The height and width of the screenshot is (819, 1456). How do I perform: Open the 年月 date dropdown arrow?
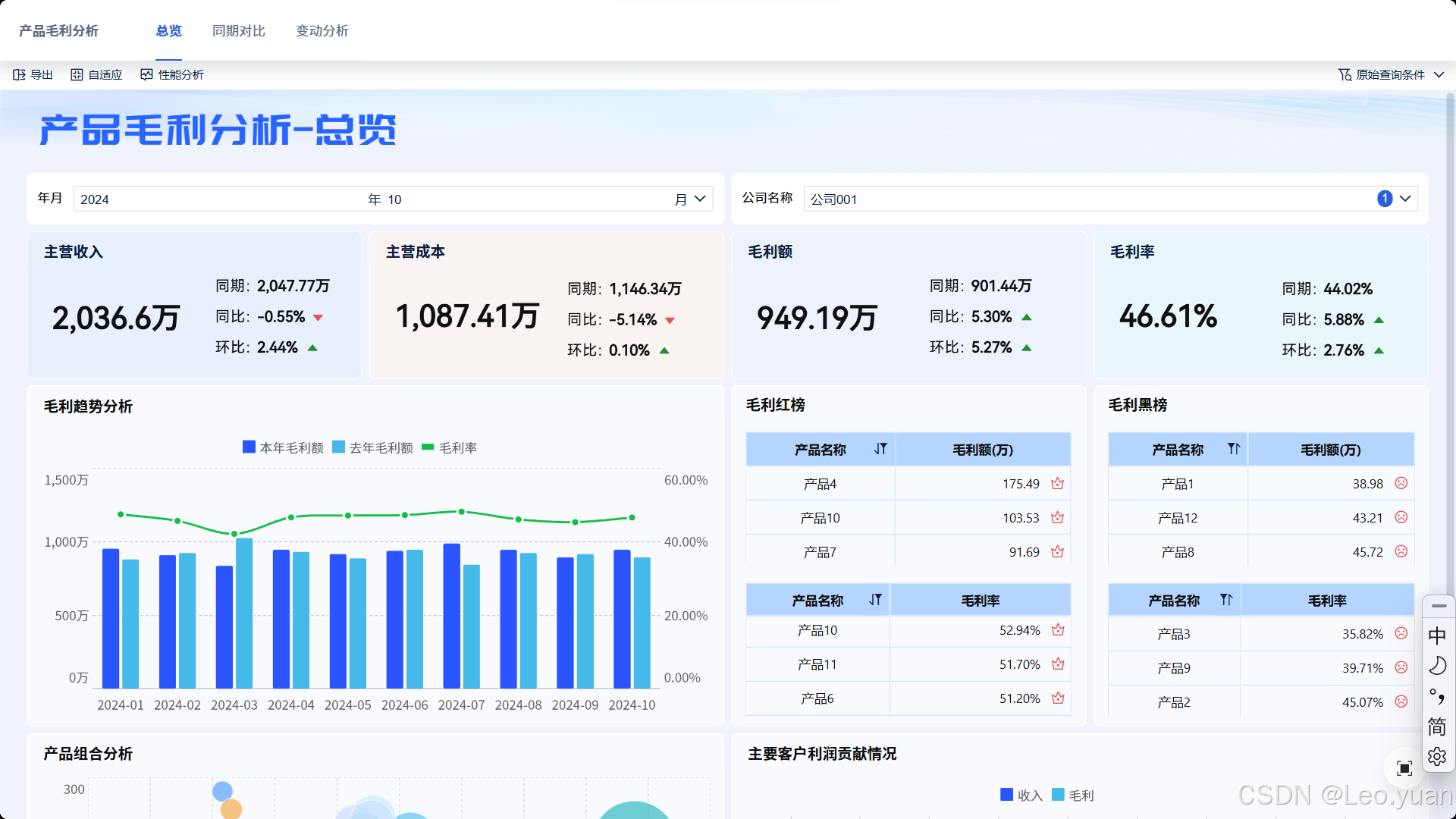700,199
